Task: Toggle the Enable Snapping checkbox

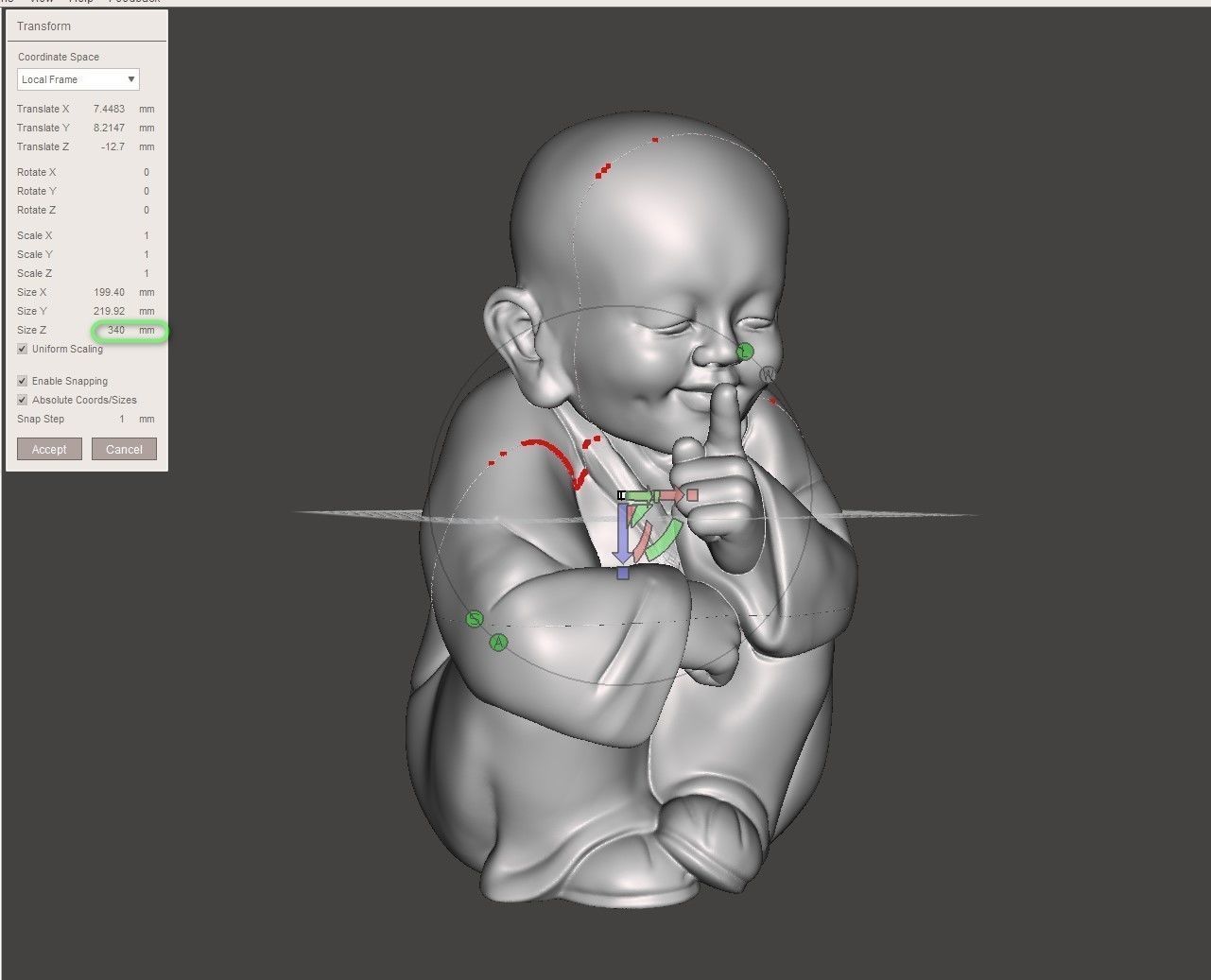Action: tap(23, 381)
